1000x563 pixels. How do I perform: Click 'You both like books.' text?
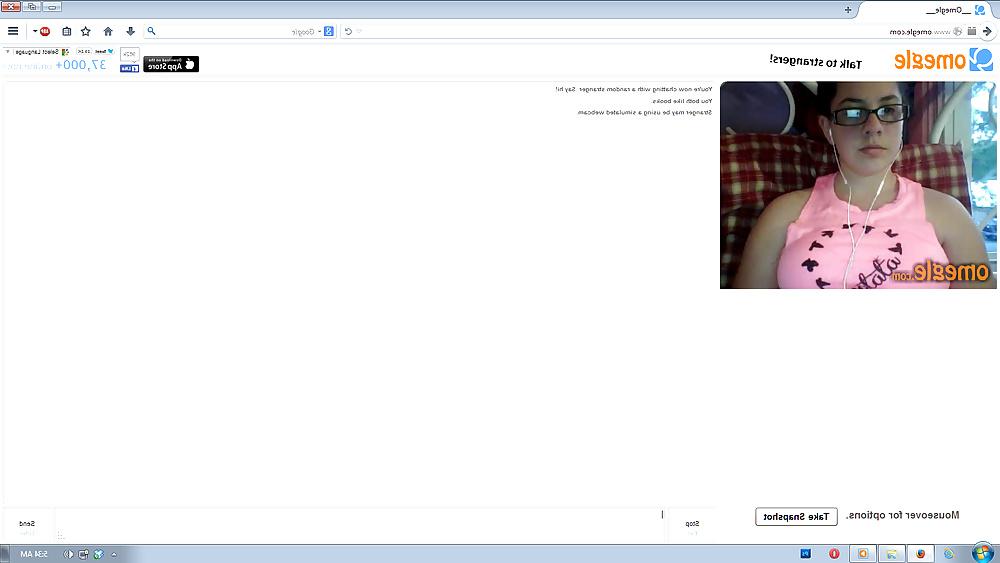pos(682,101)
